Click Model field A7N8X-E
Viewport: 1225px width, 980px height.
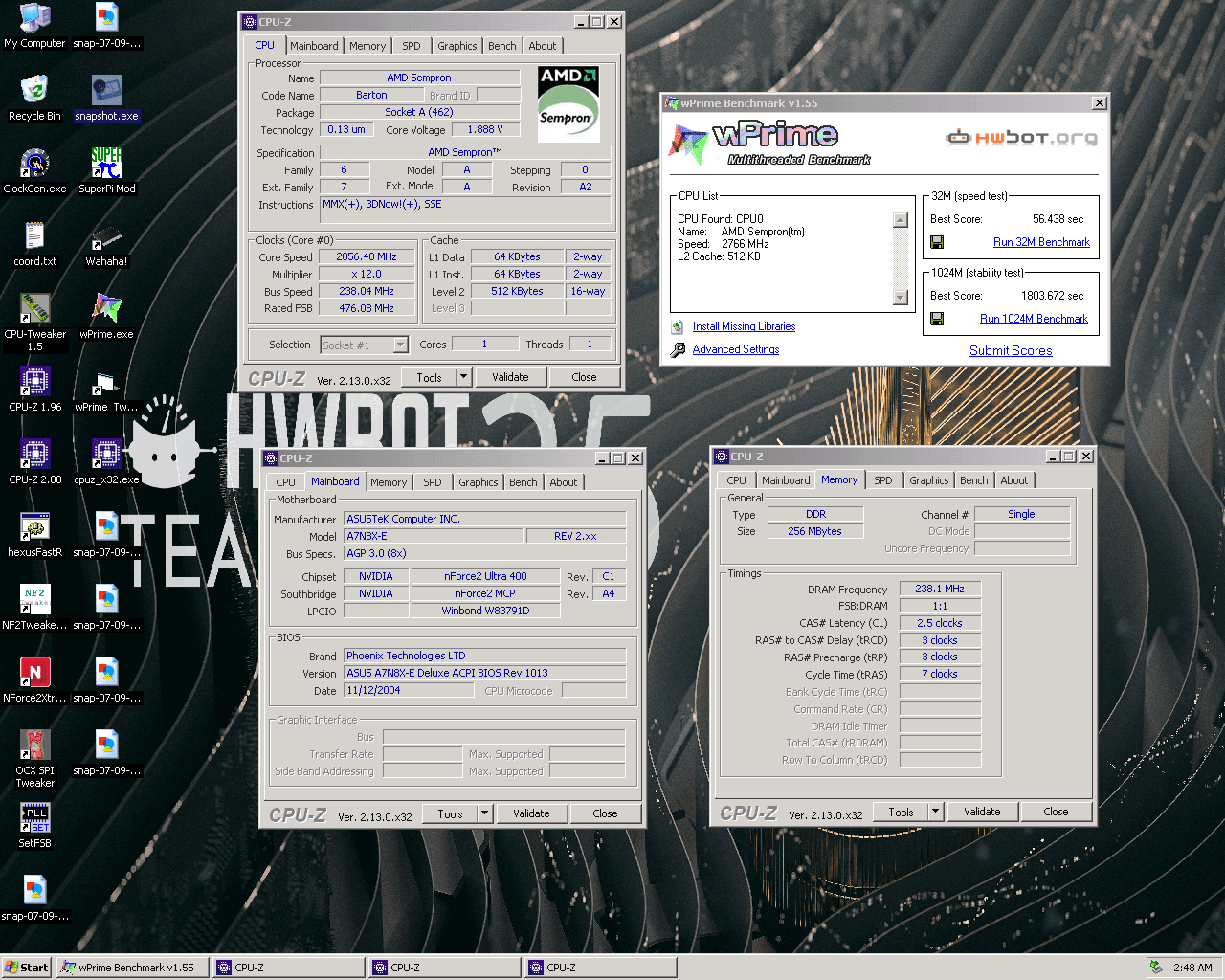434,536
